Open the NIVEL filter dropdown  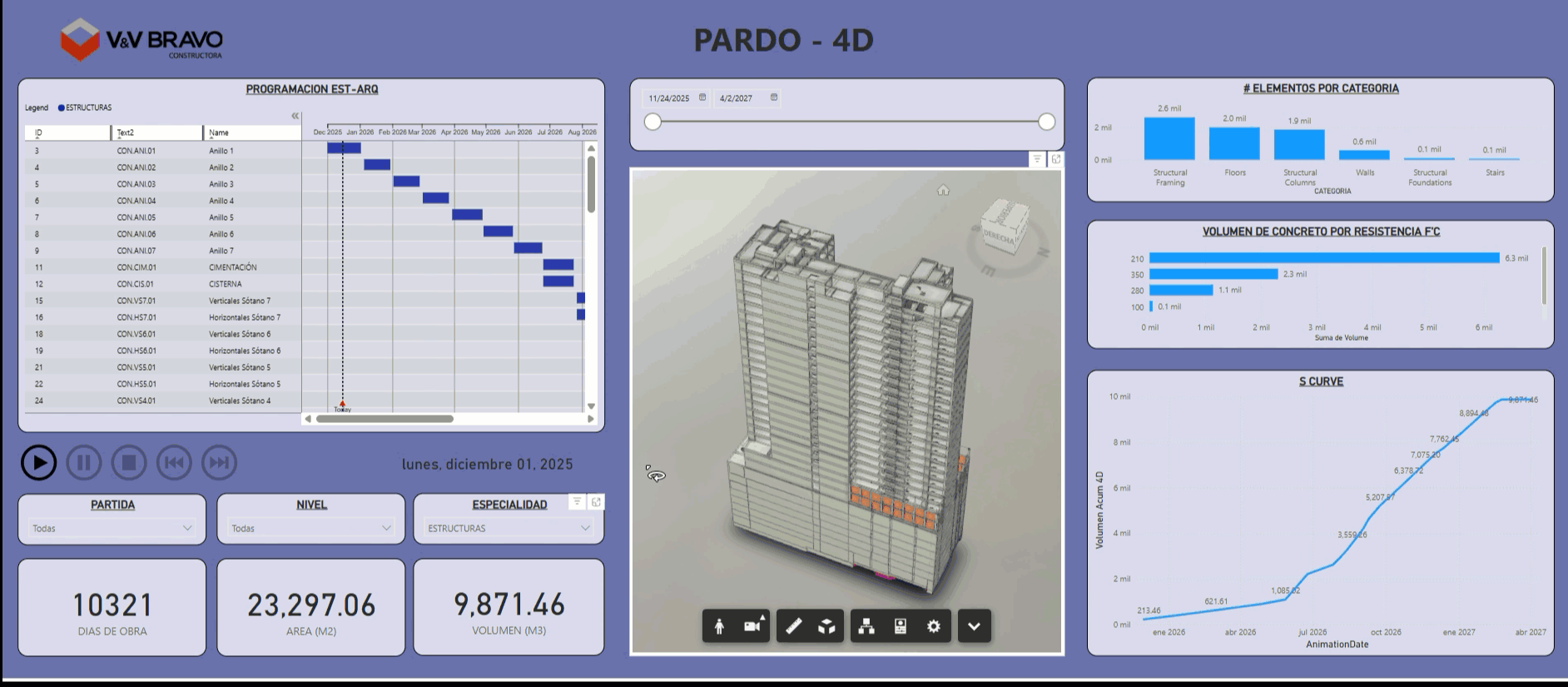click(x=310, y=528)
